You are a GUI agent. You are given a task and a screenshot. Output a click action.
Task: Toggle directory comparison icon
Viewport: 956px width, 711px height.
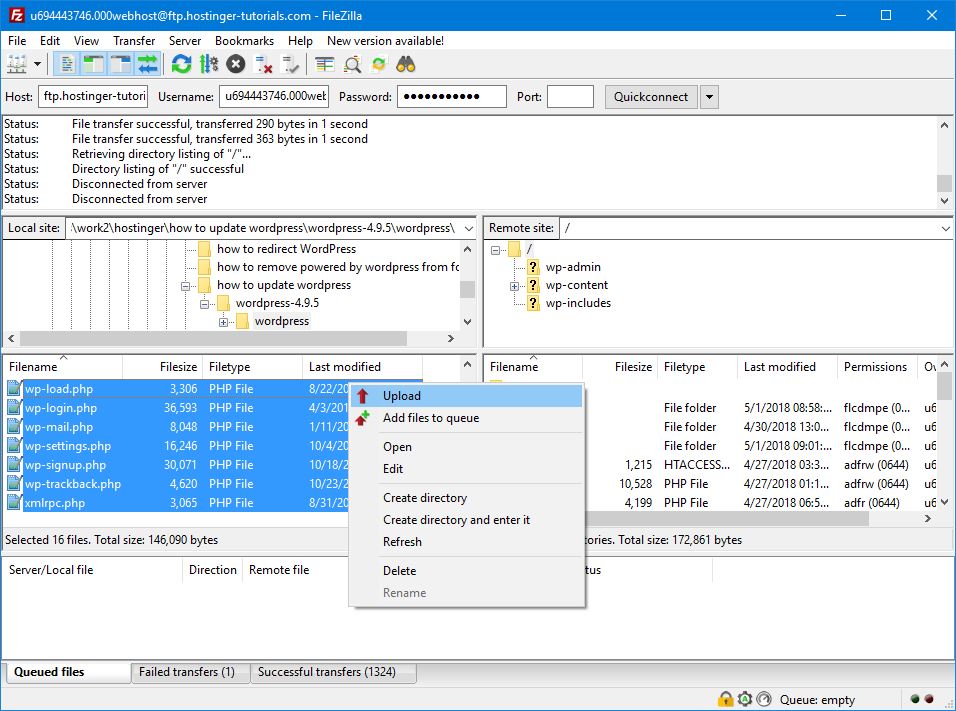[x=352, y=64]
